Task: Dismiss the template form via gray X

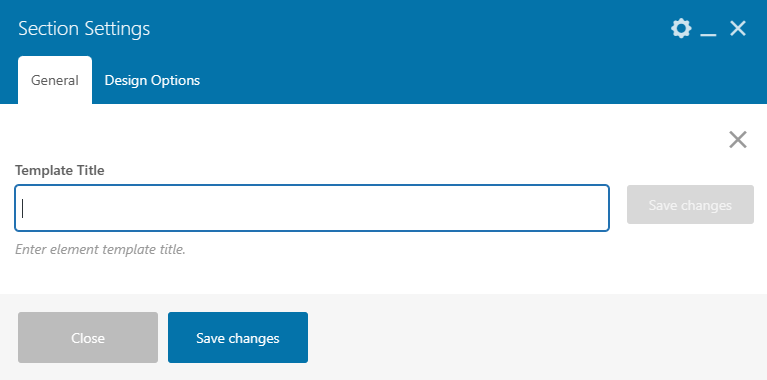Action: click(738, 139)
